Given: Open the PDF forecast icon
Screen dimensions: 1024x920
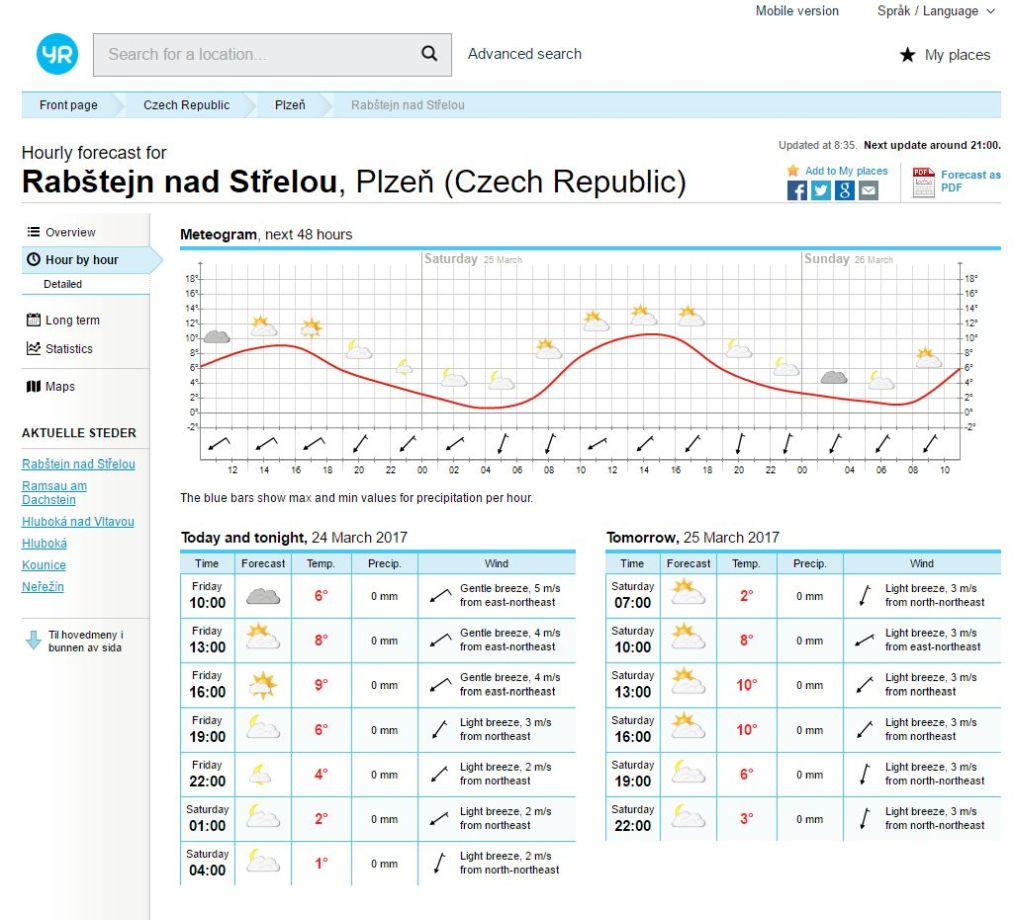Looking at the screenshot, I should [x=923, y=182].
